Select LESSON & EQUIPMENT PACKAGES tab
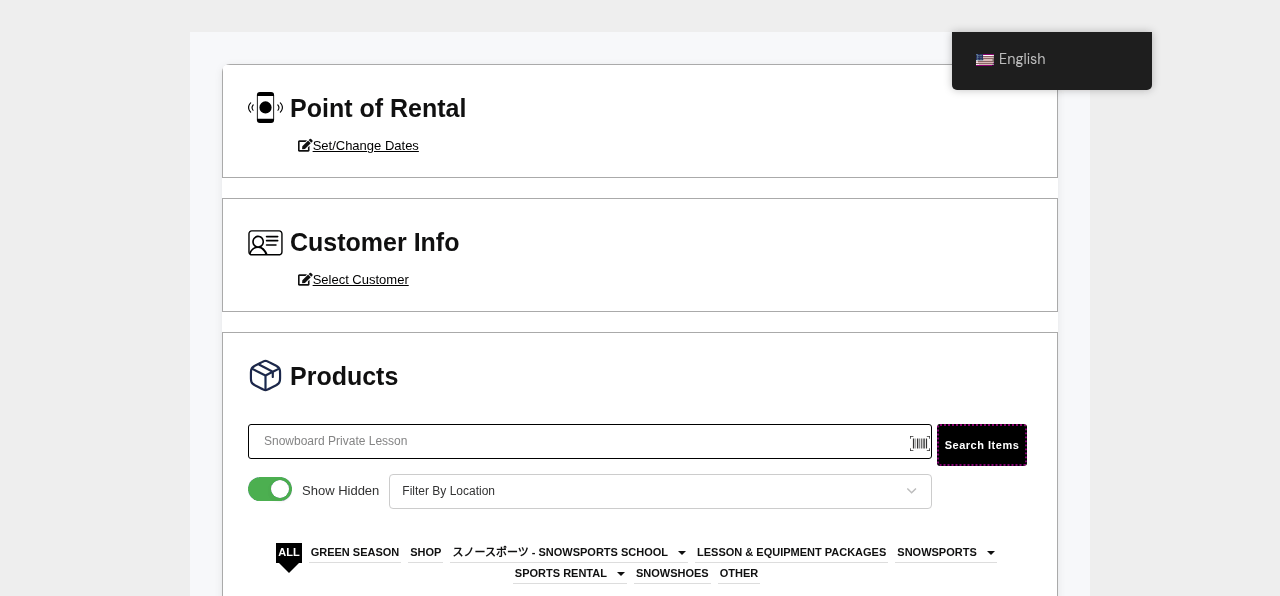The width and height of the screenshot is (1280, 596). (791, 553)
